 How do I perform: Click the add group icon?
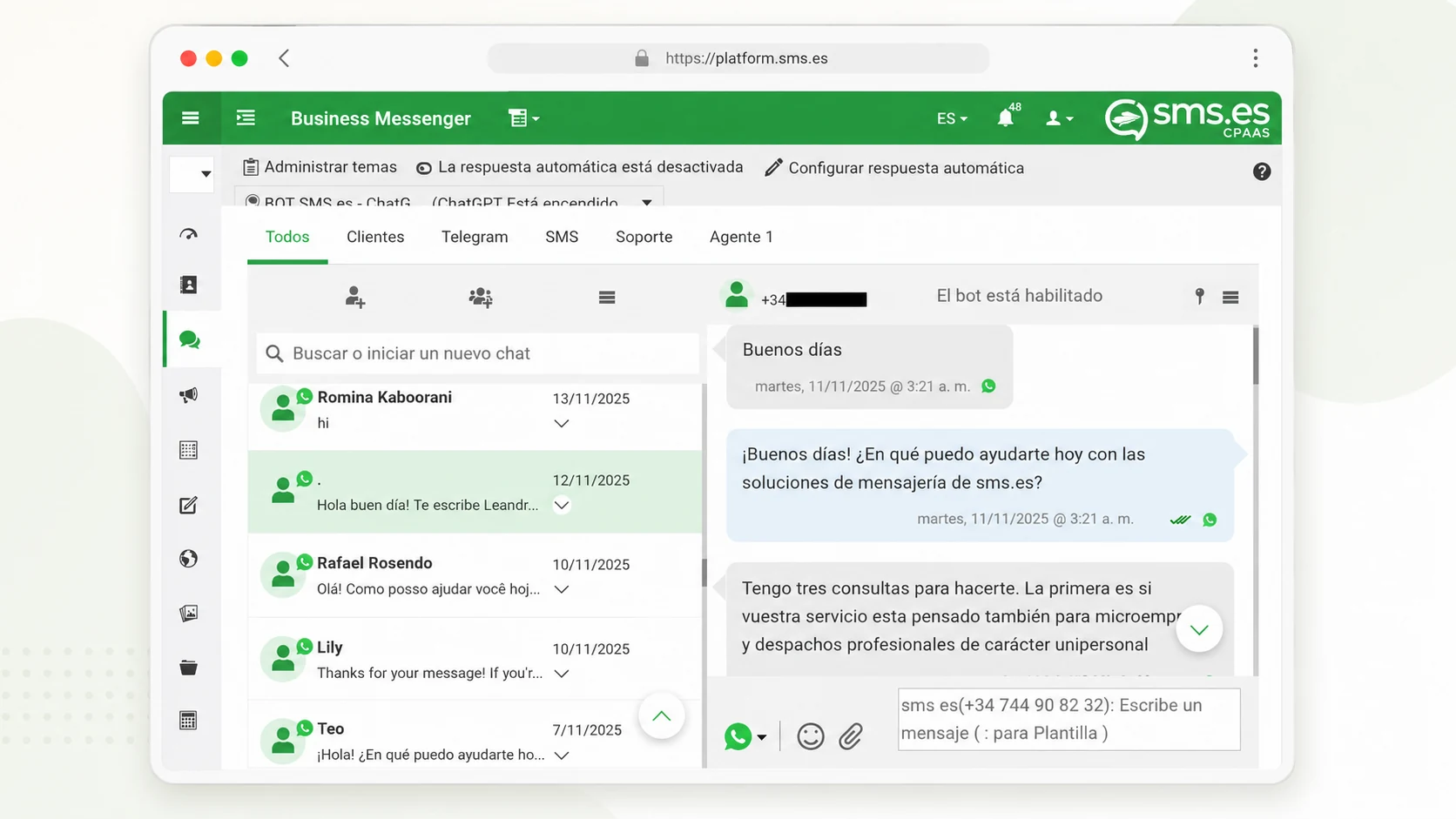[480, 298]
